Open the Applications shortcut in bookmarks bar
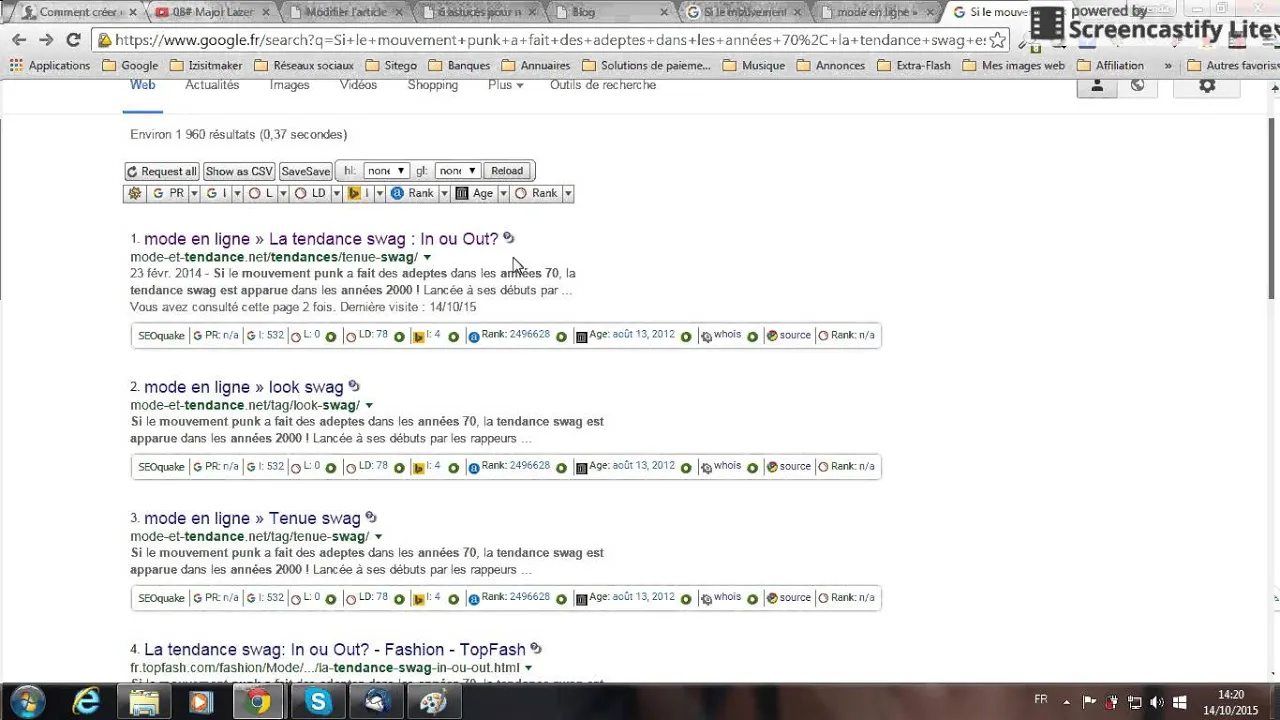 click(x=50, y=65)
